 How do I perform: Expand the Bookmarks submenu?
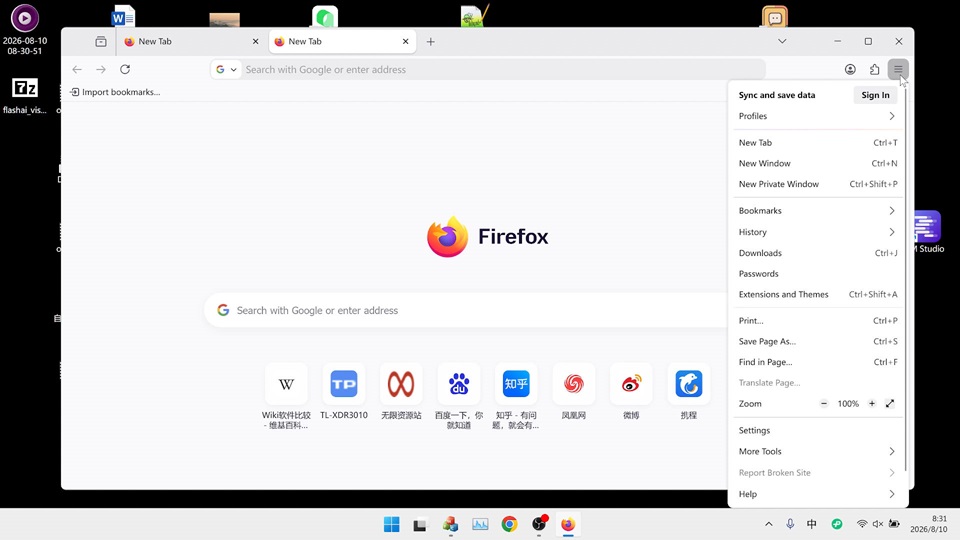[818, 211]
